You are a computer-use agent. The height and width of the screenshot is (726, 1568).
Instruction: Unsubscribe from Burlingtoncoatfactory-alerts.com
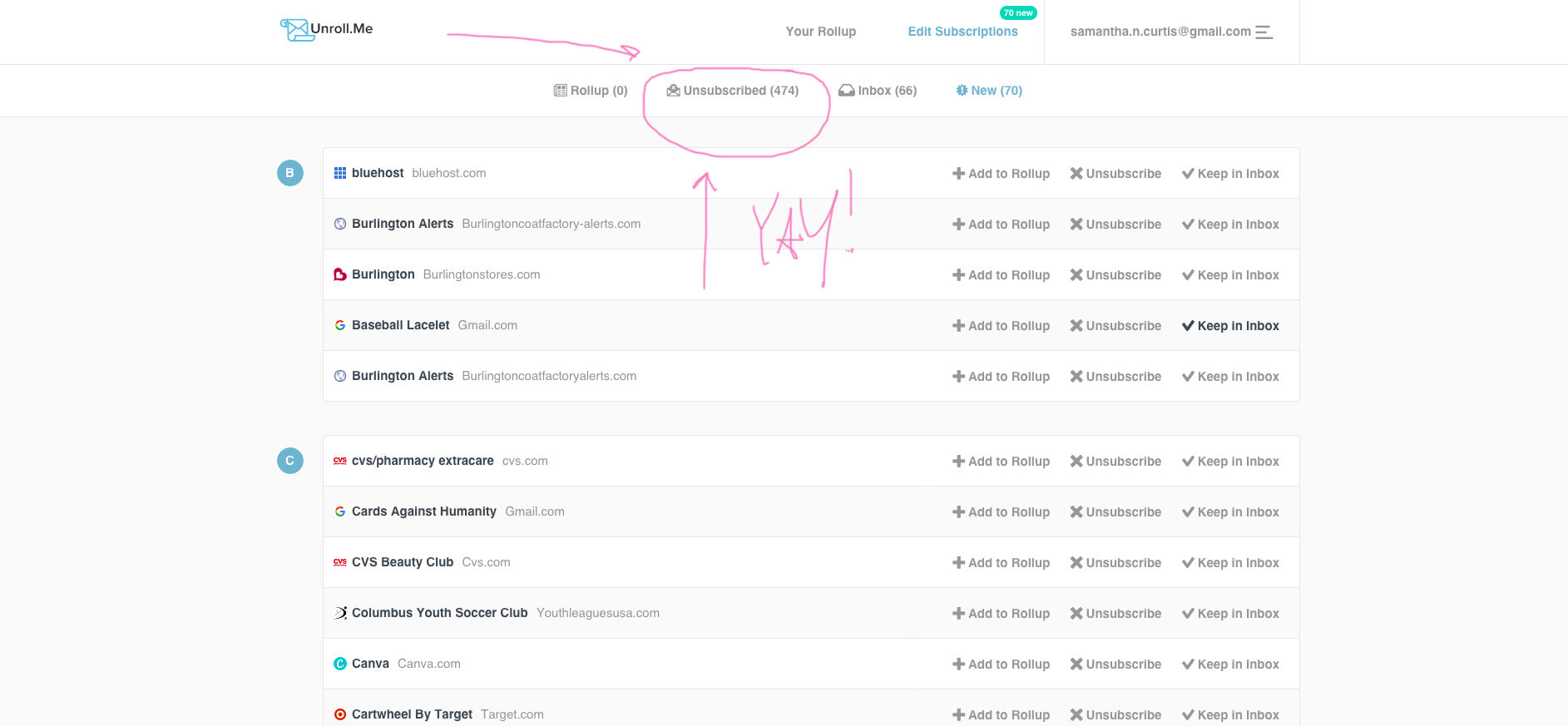(1115, 225)
